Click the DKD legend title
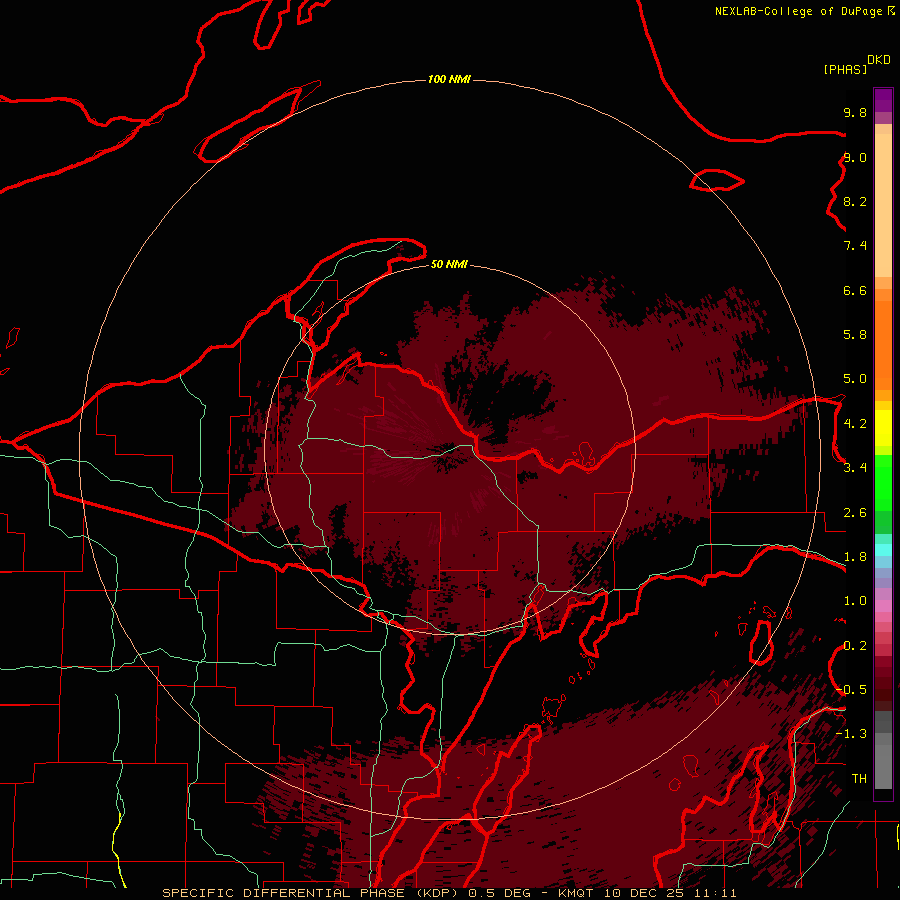Image resolution: width=900 pixels, height=900 pixels. (879, 60)
